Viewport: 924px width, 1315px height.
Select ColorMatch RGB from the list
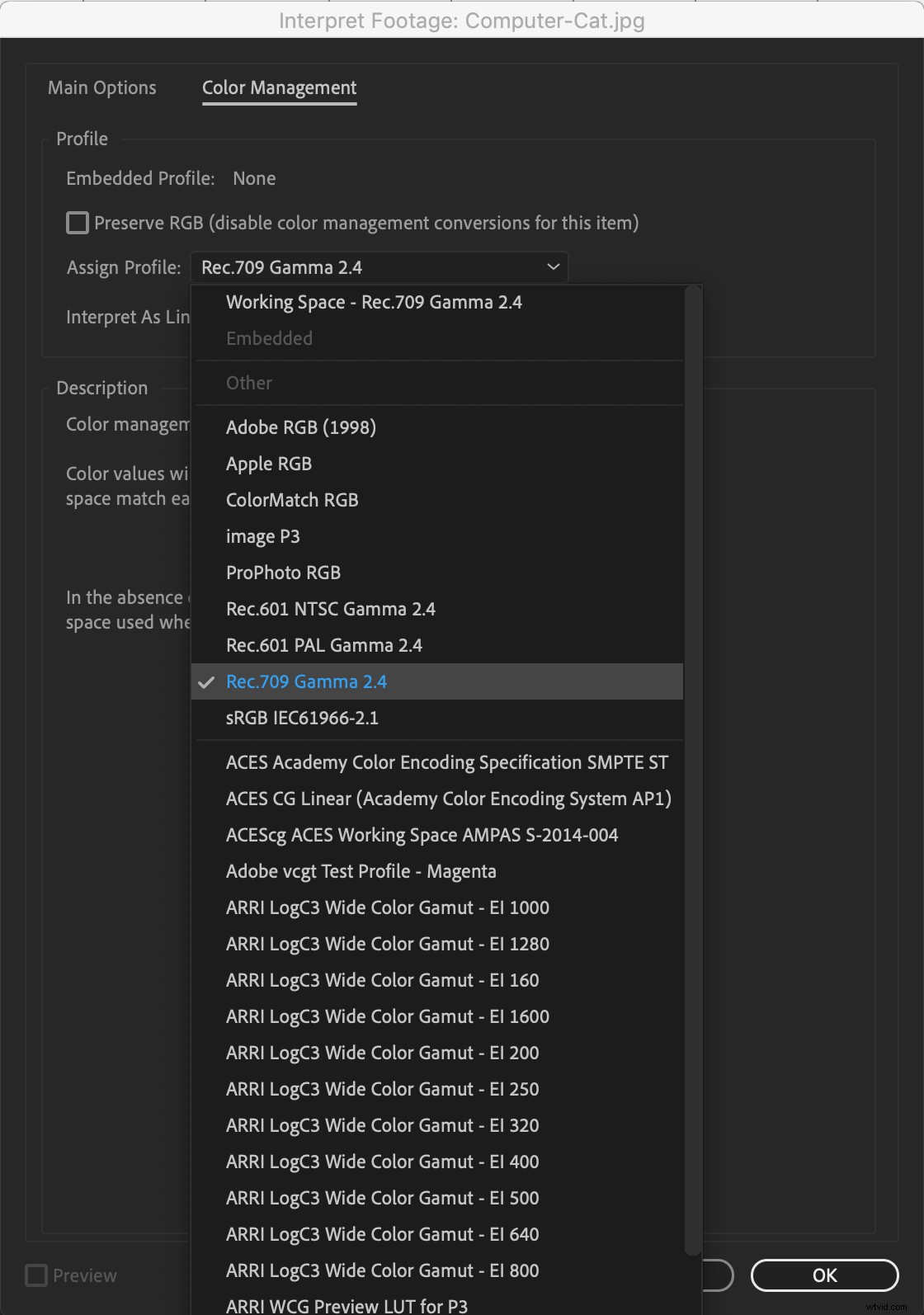437,500
